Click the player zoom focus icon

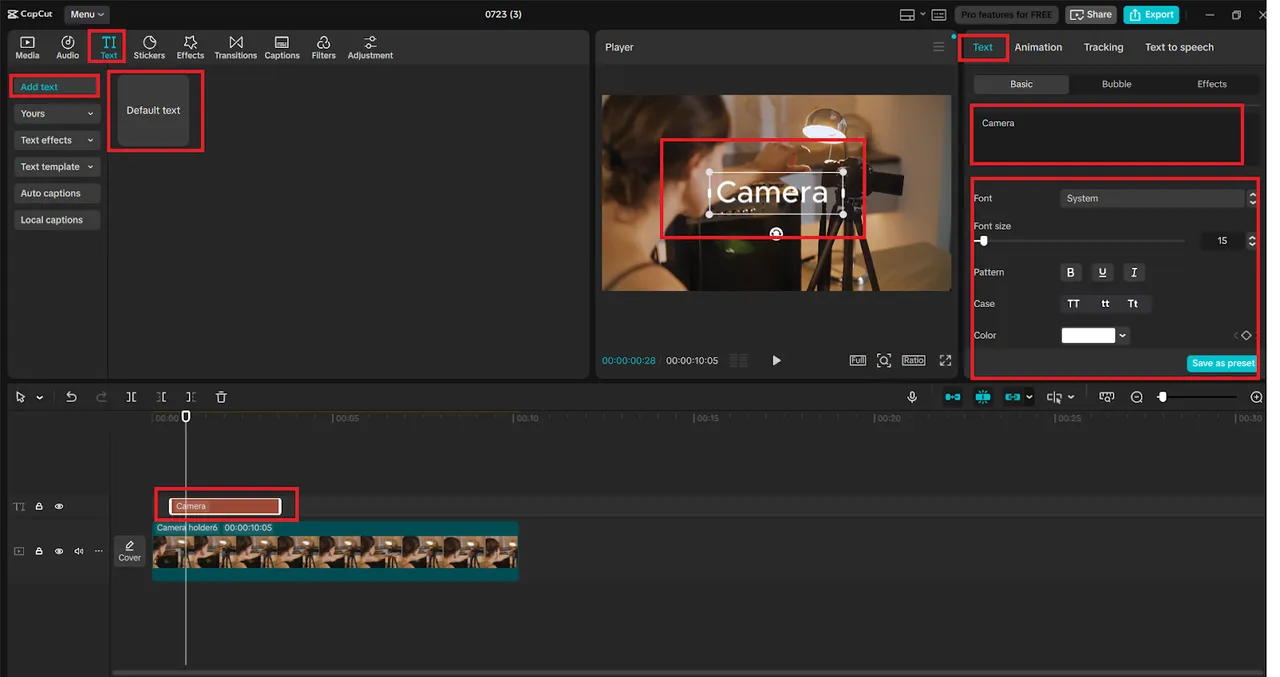(884, 360)
